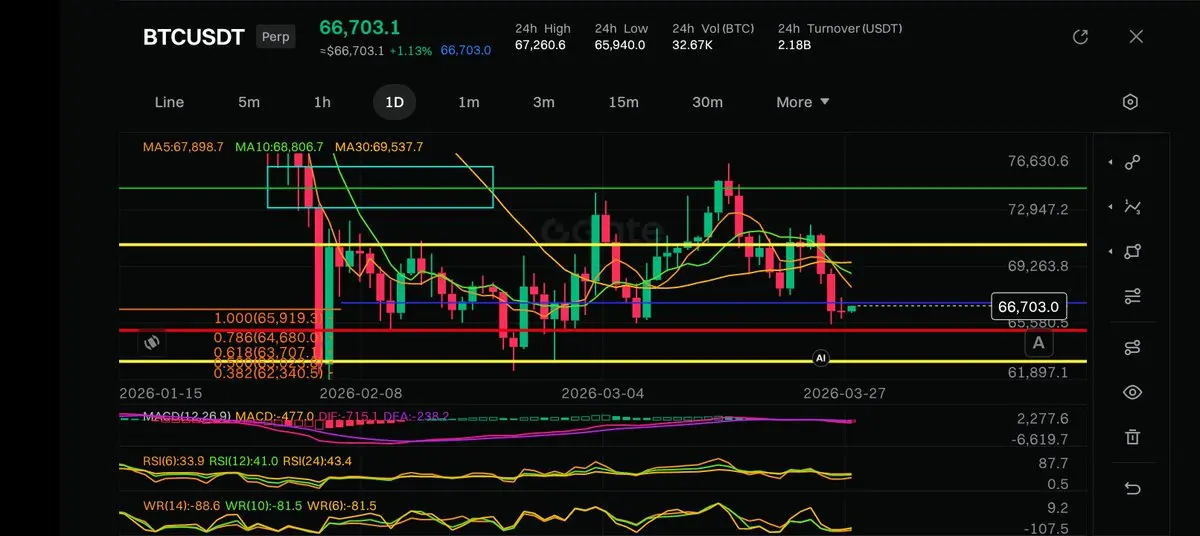Expand wave tools submenu arrow
This screenshot has width=1200, height=536.
coord(1110,207)
